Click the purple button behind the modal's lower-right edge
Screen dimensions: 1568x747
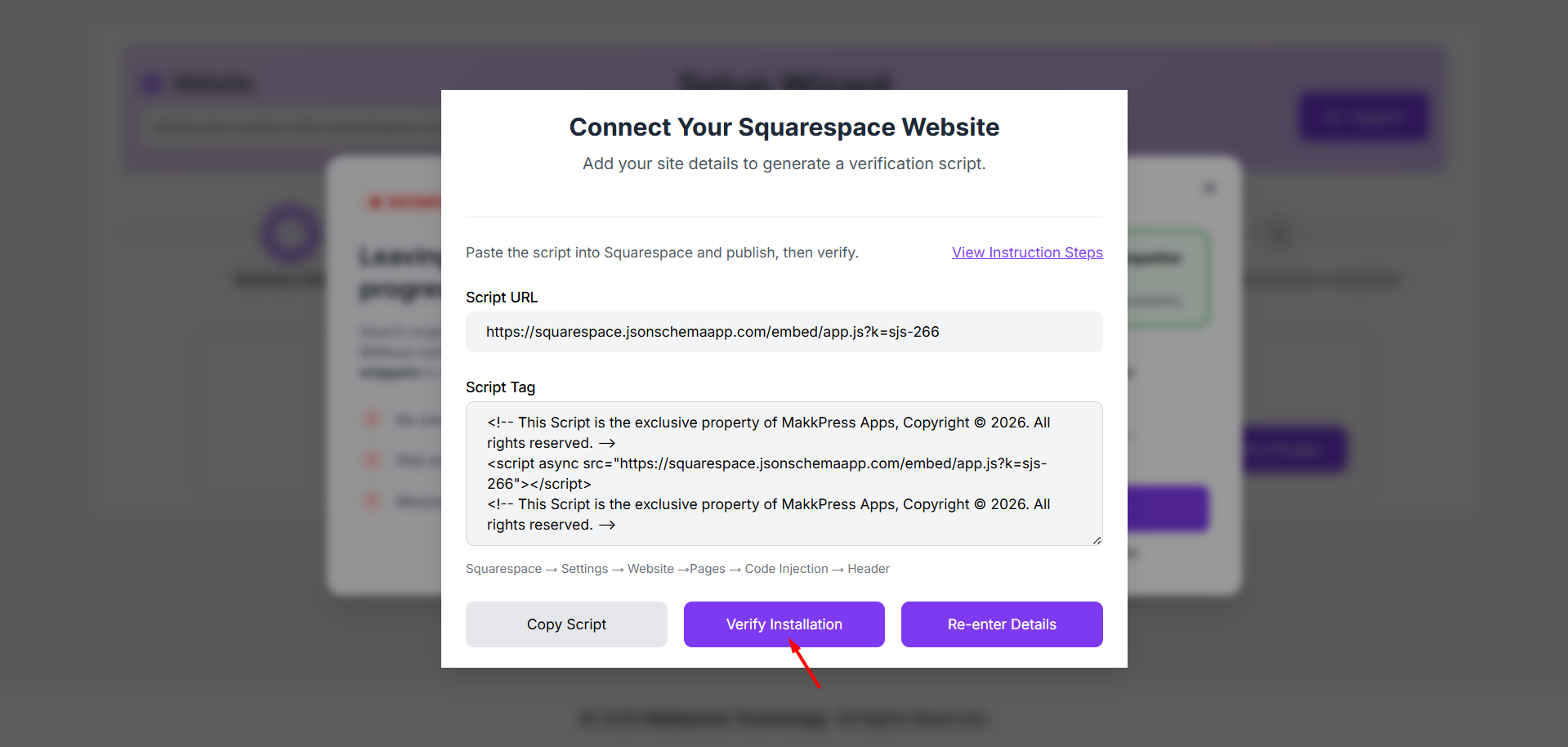pos(1168,508)
